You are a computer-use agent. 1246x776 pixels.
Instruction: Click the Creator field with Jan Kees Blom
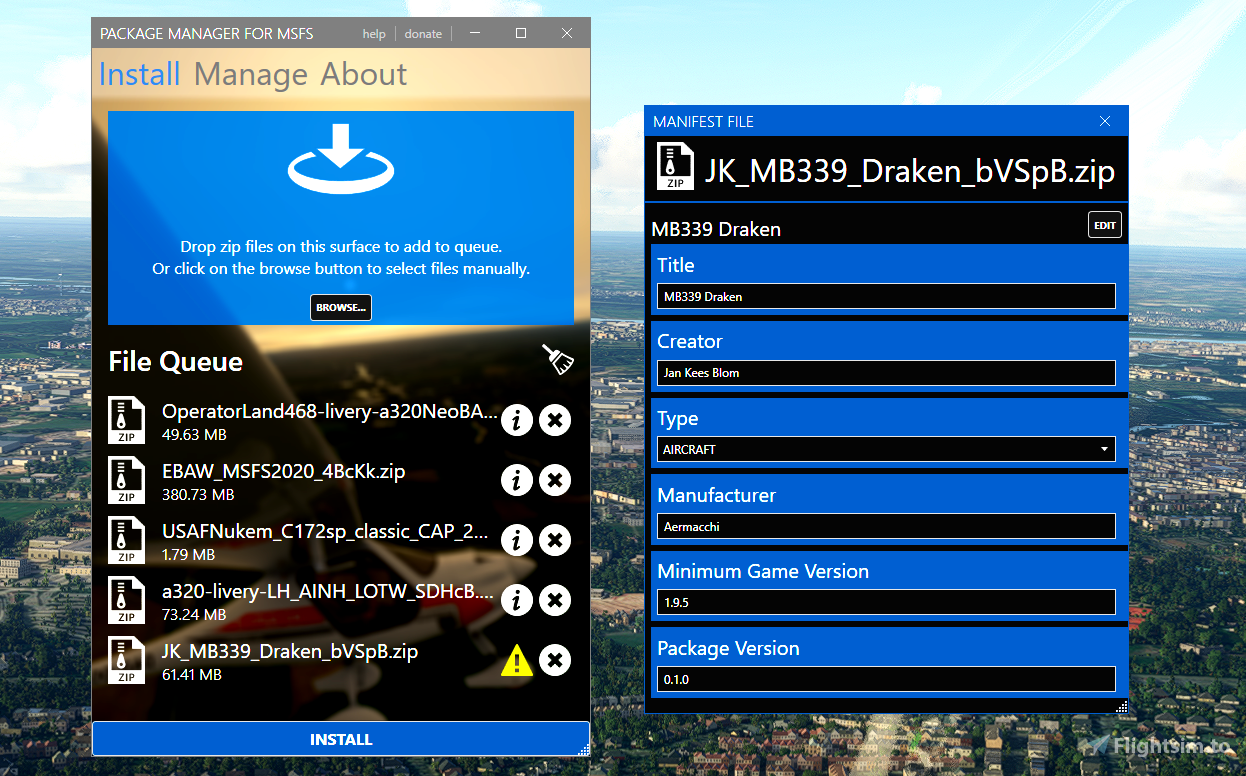[x=886, y=373]
